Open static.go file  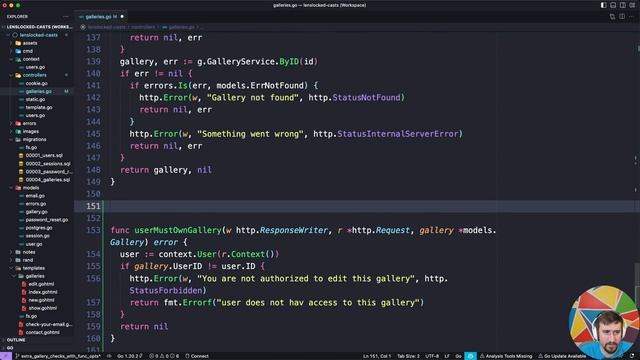[x=35, y=99]
